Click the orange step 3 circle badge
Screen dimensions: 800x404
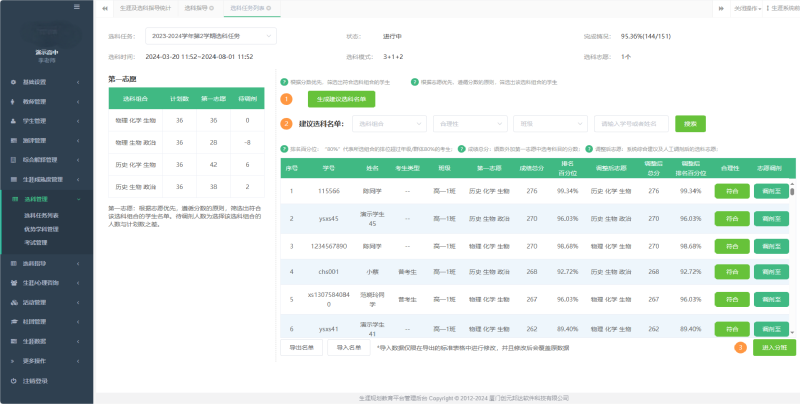(740, 347)
